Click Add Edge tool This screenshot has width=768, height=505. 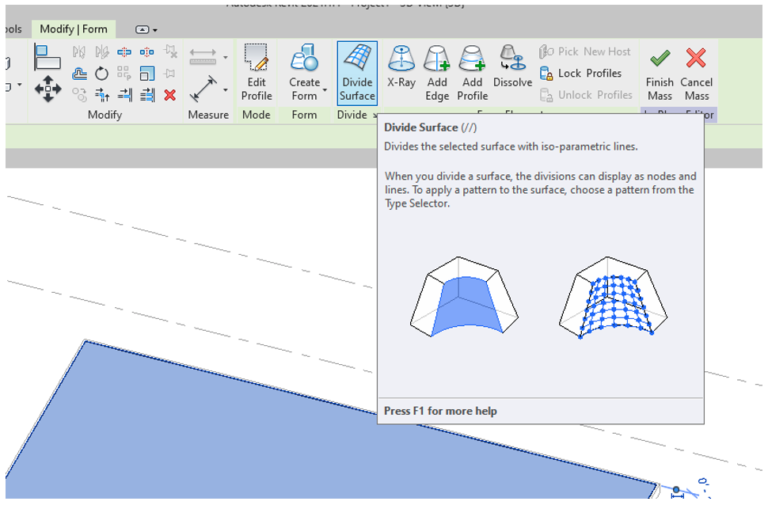437,73
